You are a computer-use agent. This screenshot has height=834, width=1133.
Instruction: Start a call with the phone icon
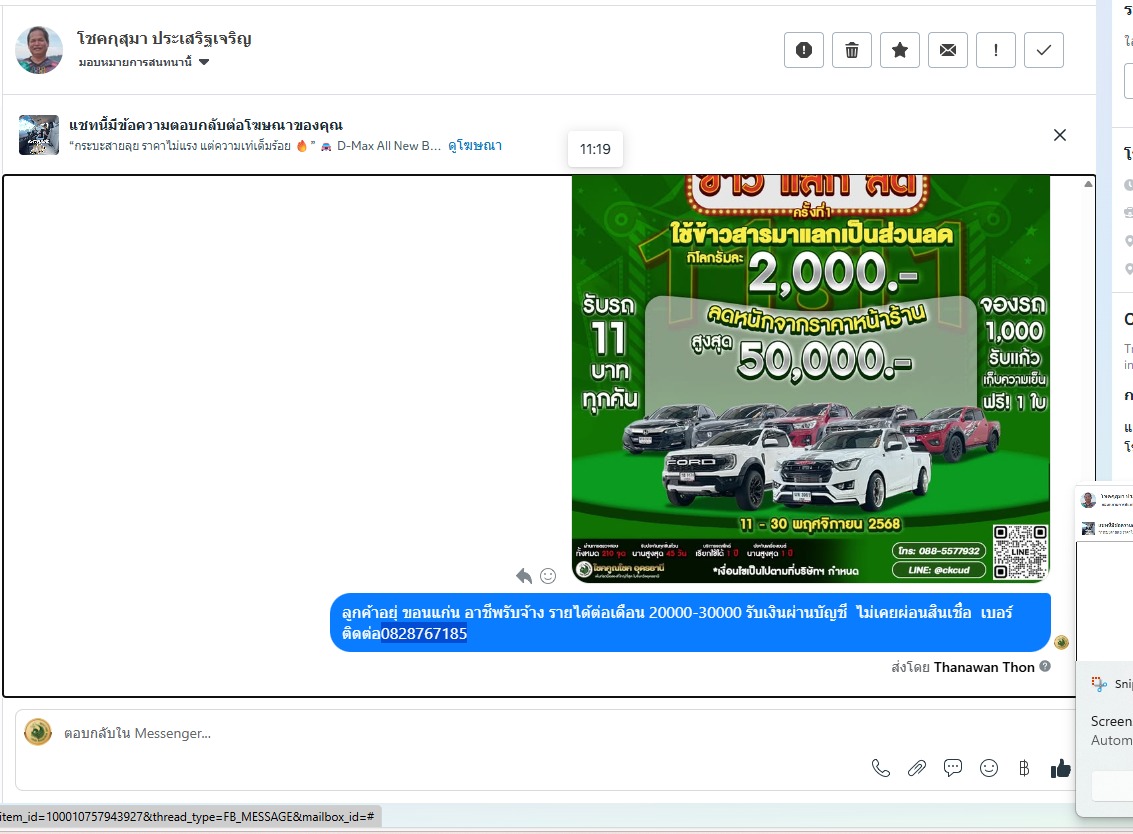click(x=881, y=768)
